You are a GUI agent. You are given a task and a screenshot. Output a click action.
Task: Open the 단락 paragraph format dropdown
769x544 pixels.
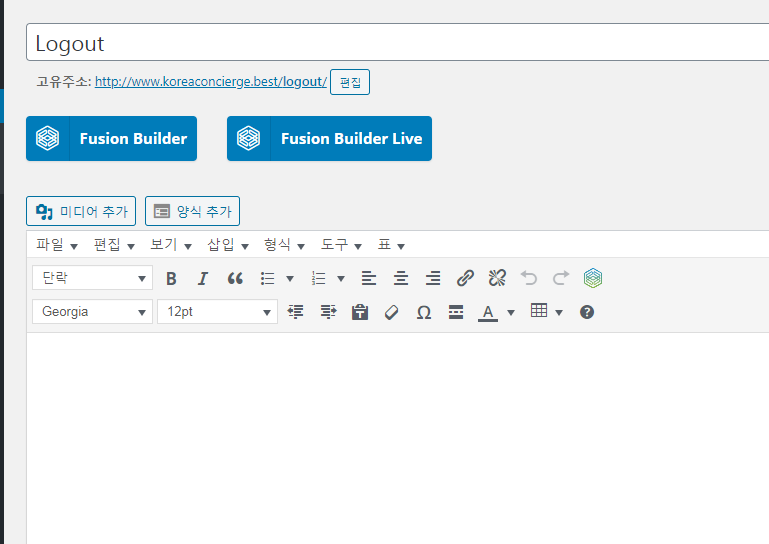[x=93, y=278]
